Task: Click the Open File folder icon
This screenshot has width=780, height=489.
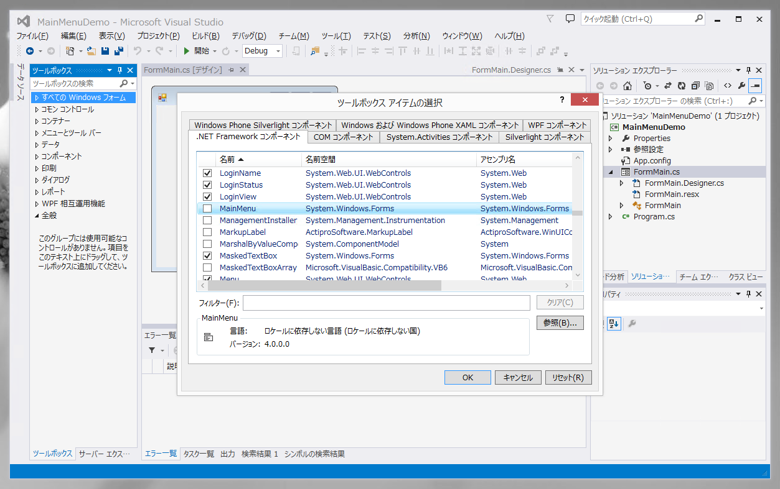Action: tap(92, 51)
